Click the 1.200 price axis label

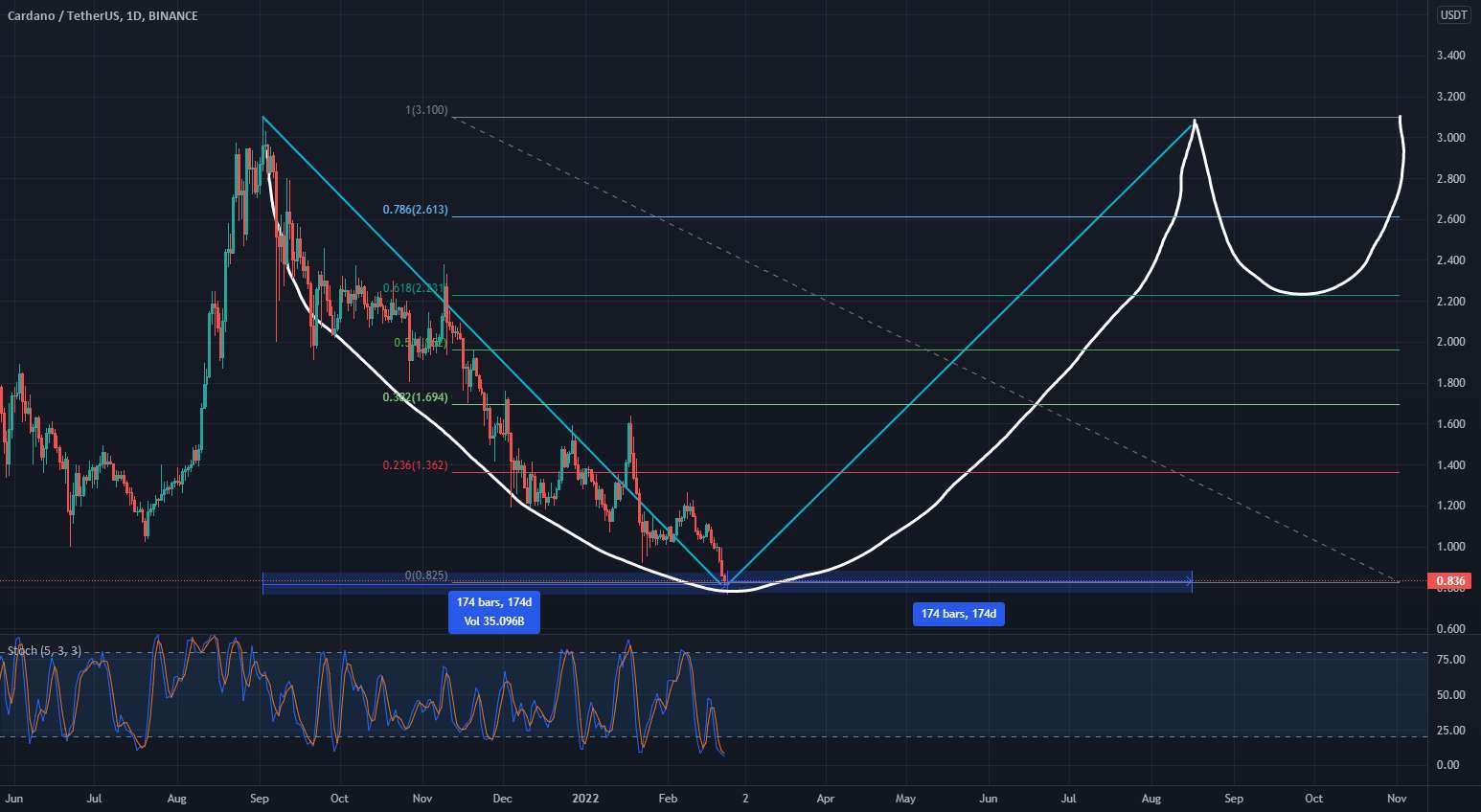coord(1450,506)
